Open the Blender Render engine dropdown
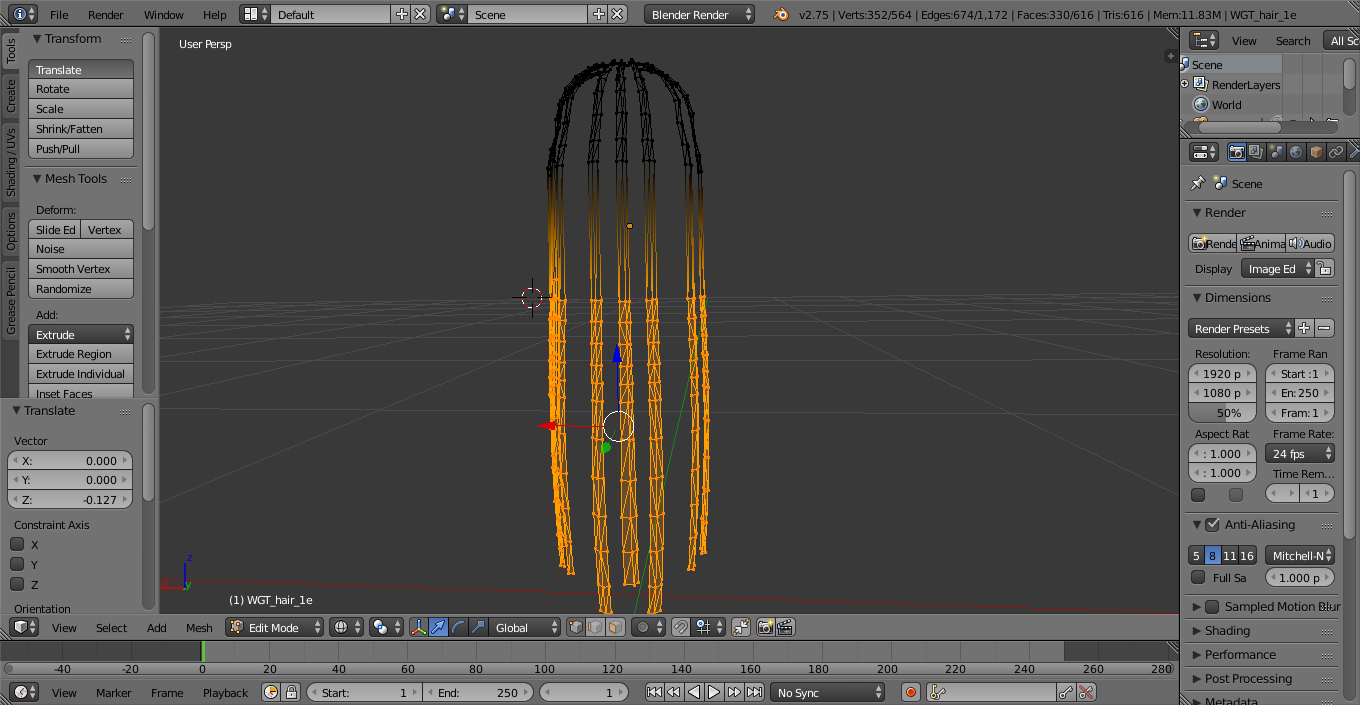This screenshot has width=1360, height=705. point(700,15)
